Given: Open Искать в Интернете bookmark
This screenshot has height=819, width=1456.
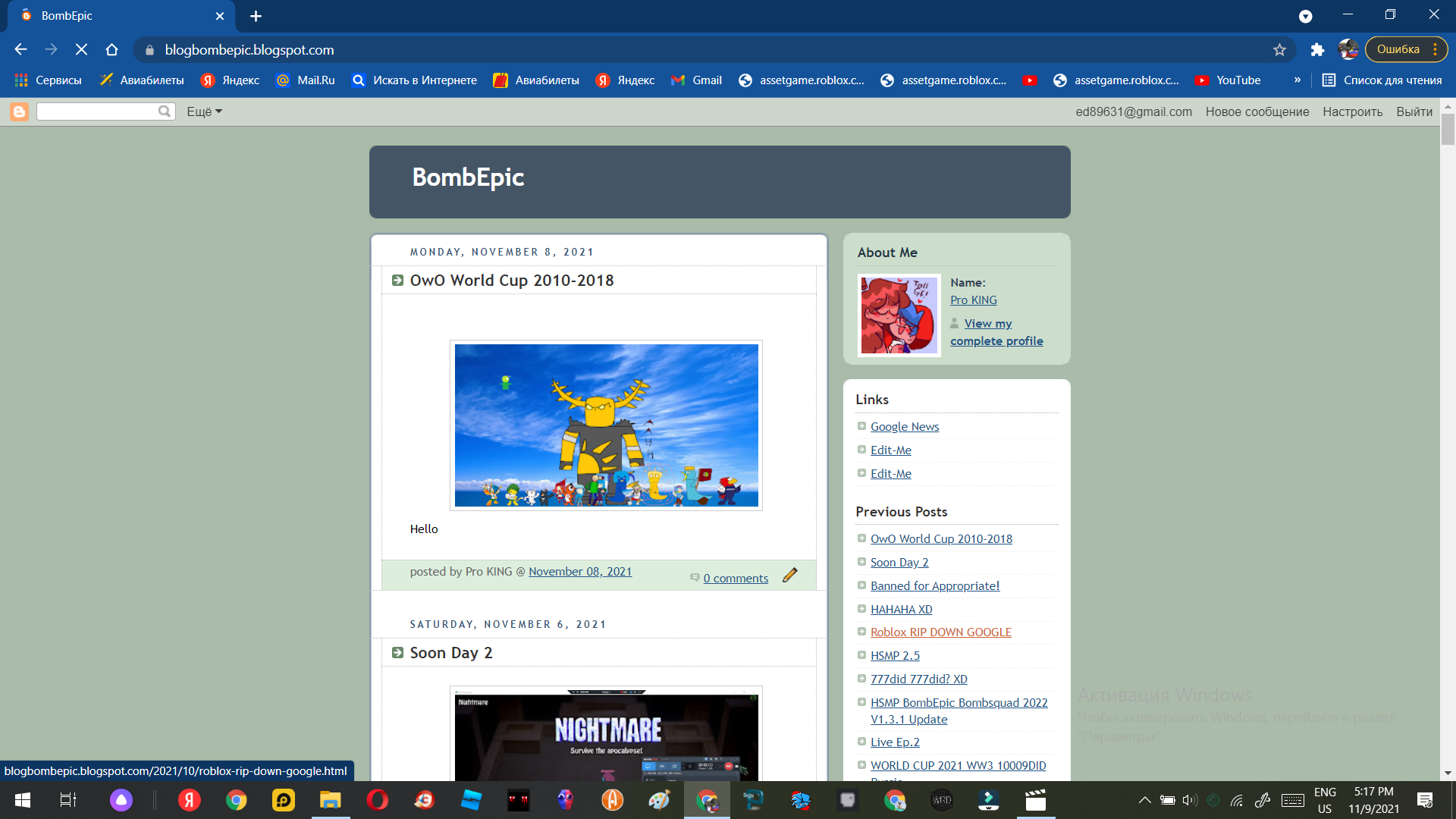Looking at the screenshot, I should click(x=414, y=80).
